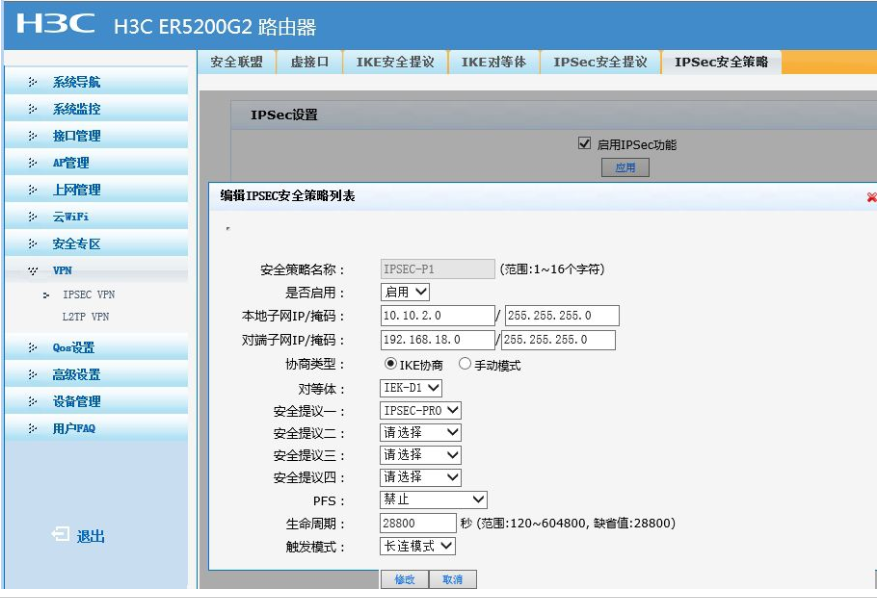Switch to the IPSec安全策略 tab
Image resolution: width=877 pixels, height=598 pixels.
pyautogui.click(x=722, y=62)
